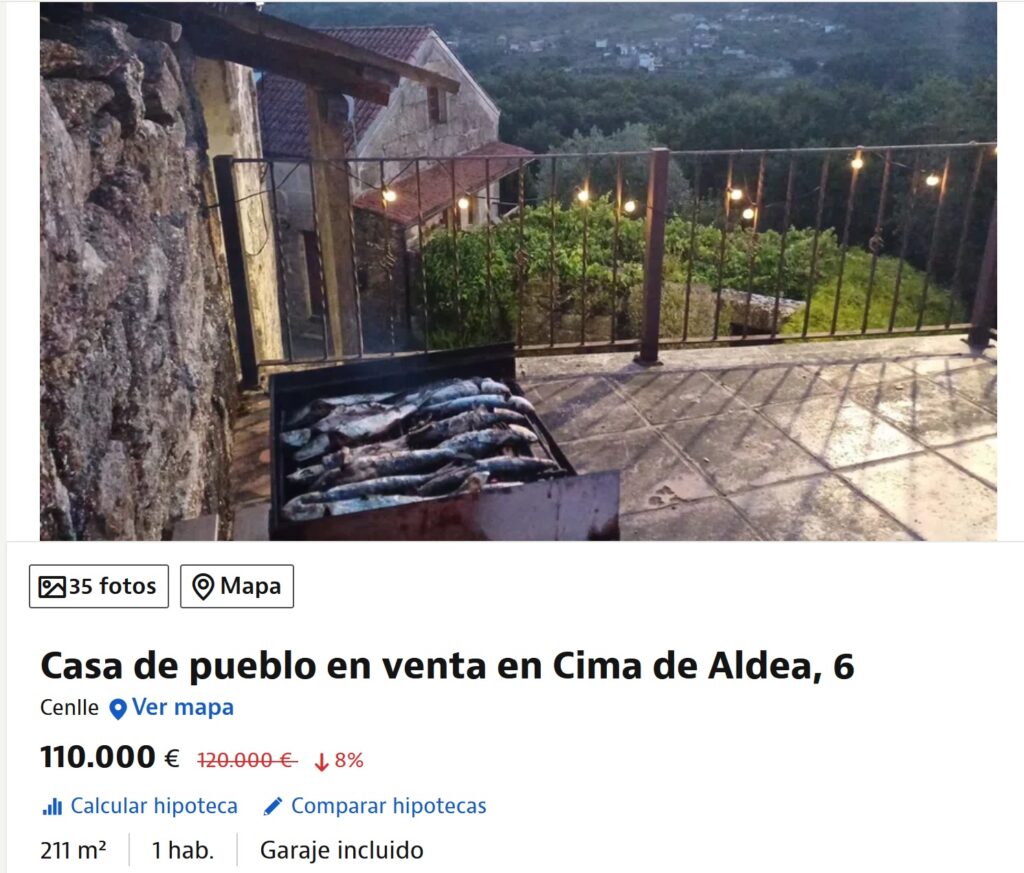The image size is (1024, 873).
Task: Click the photo gallery picture icon
Action: 52,587
